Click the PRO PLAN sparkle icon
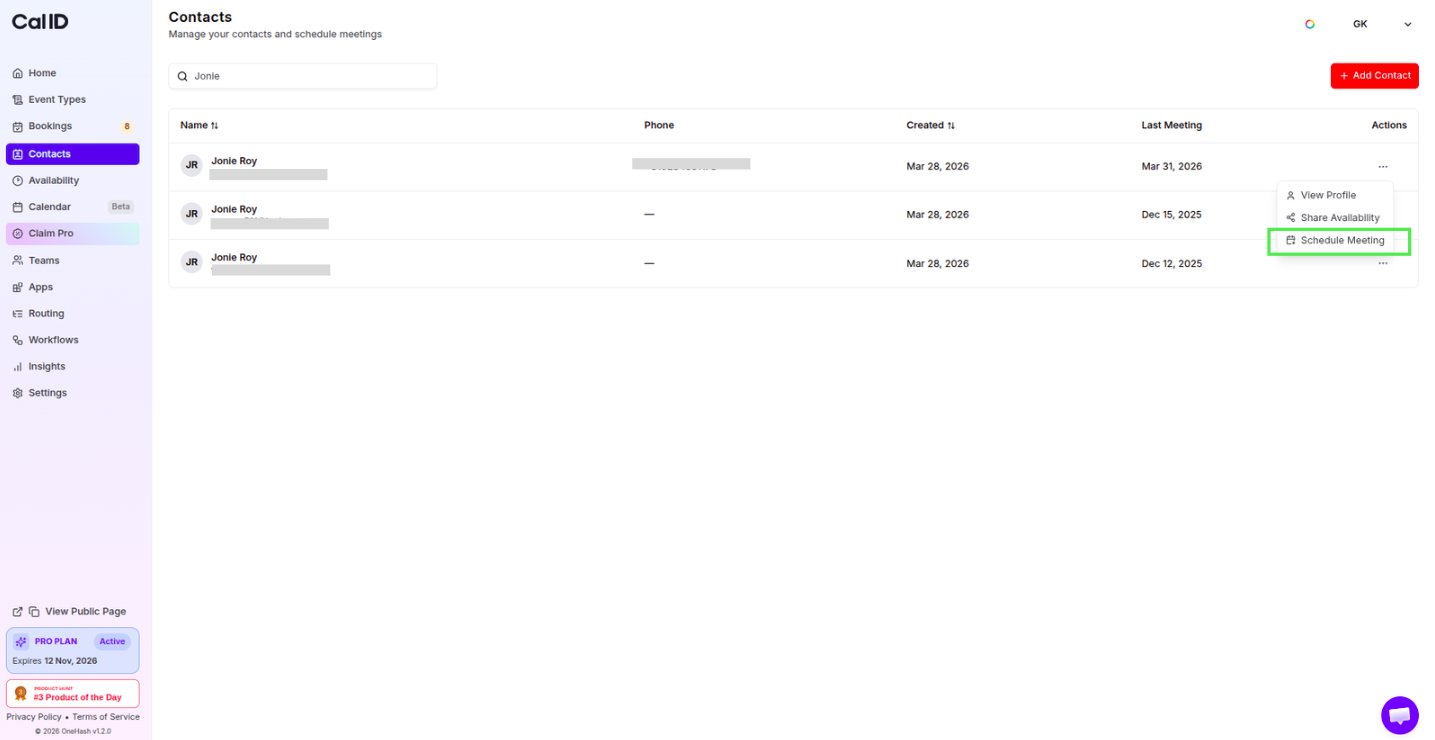 click(x=21, y=642)
